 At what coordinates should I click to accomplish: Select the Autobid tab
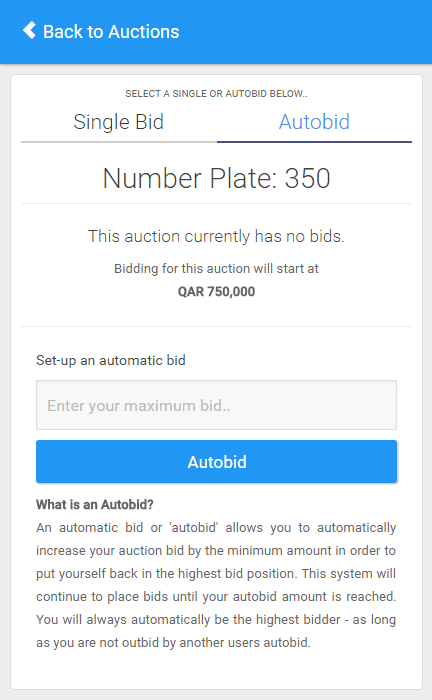coord(314,122)
